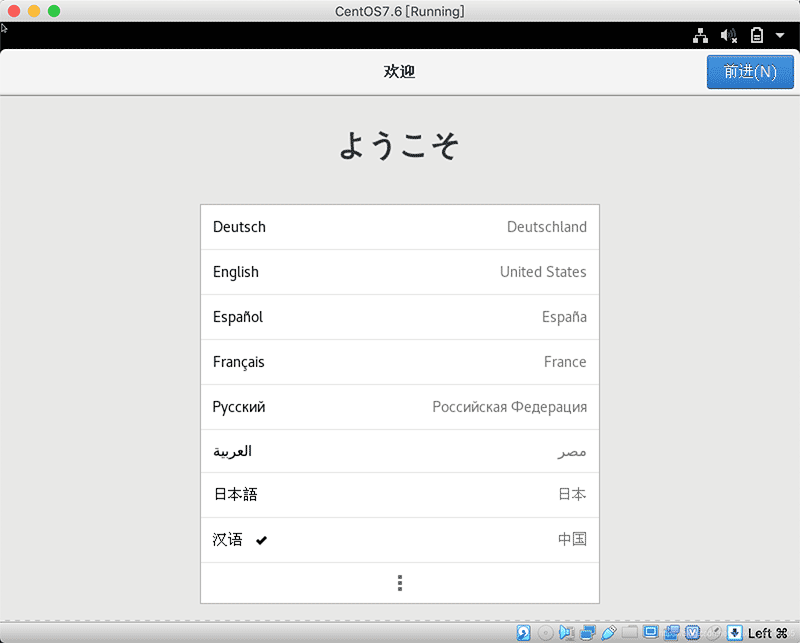This screenshot has height=643, width=800.
Task: Expand more languages with the three-dot button
Action: click(400, 583)
